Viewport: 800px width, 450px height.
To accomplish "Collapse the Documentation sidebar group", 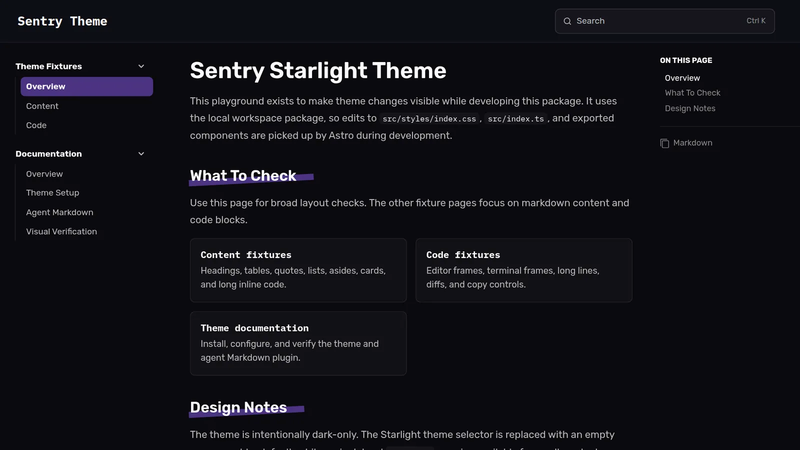I will [141, 154].
